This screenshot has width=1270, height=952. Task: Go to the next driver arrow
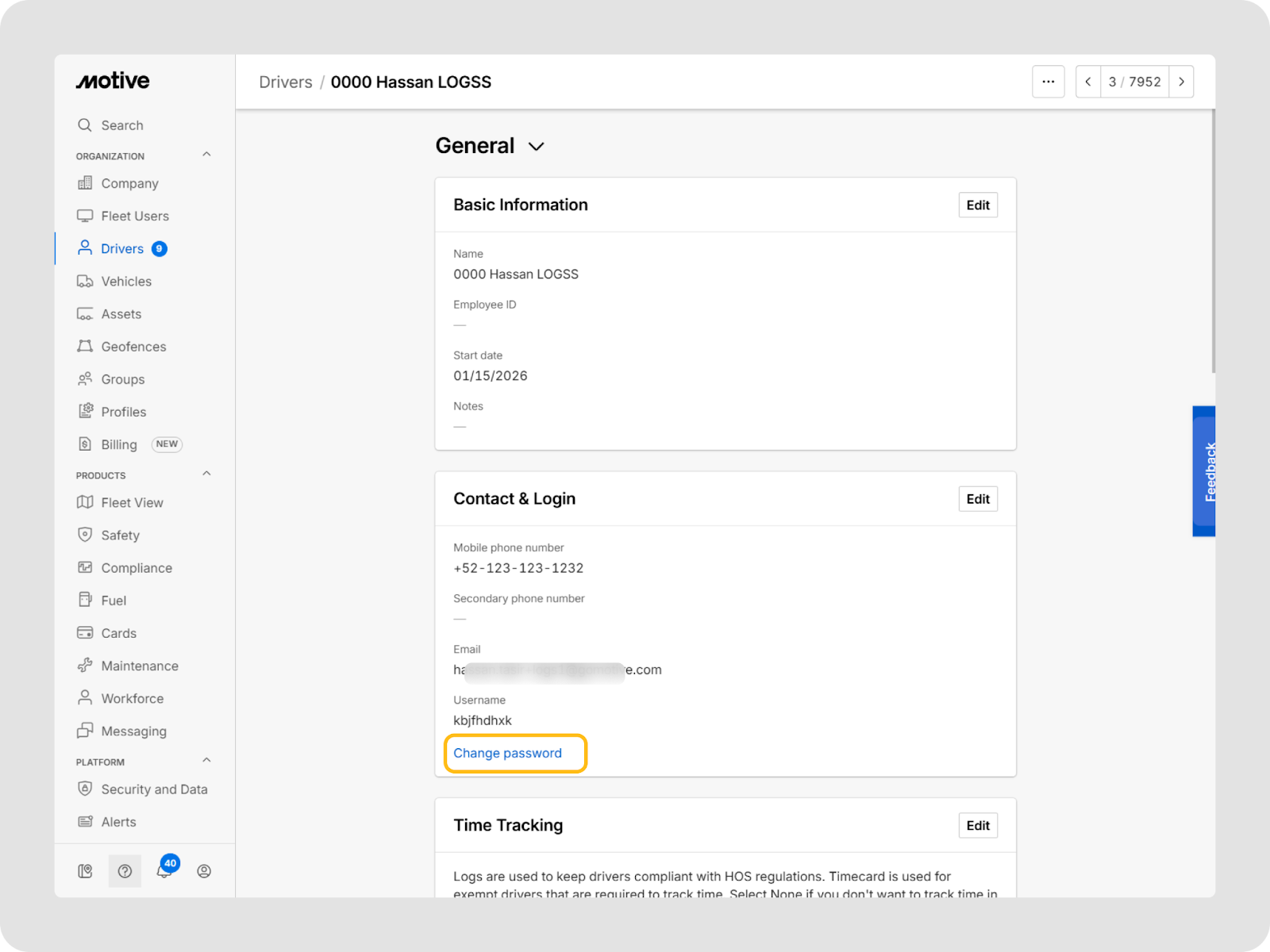pos(1181,82)
